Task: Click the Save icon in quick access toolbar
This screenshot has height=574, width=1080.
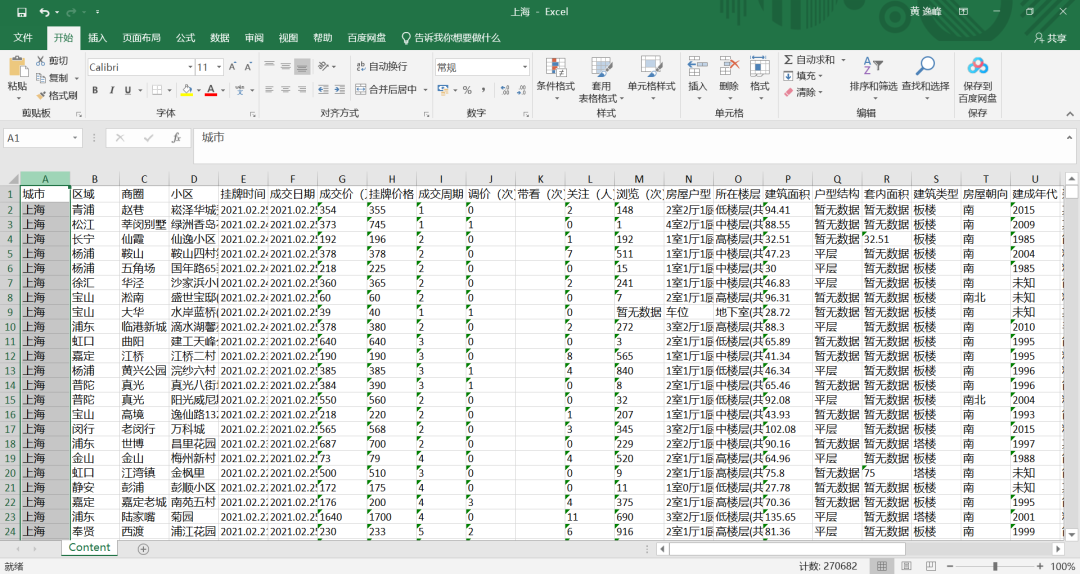Action: click(21, 12)
